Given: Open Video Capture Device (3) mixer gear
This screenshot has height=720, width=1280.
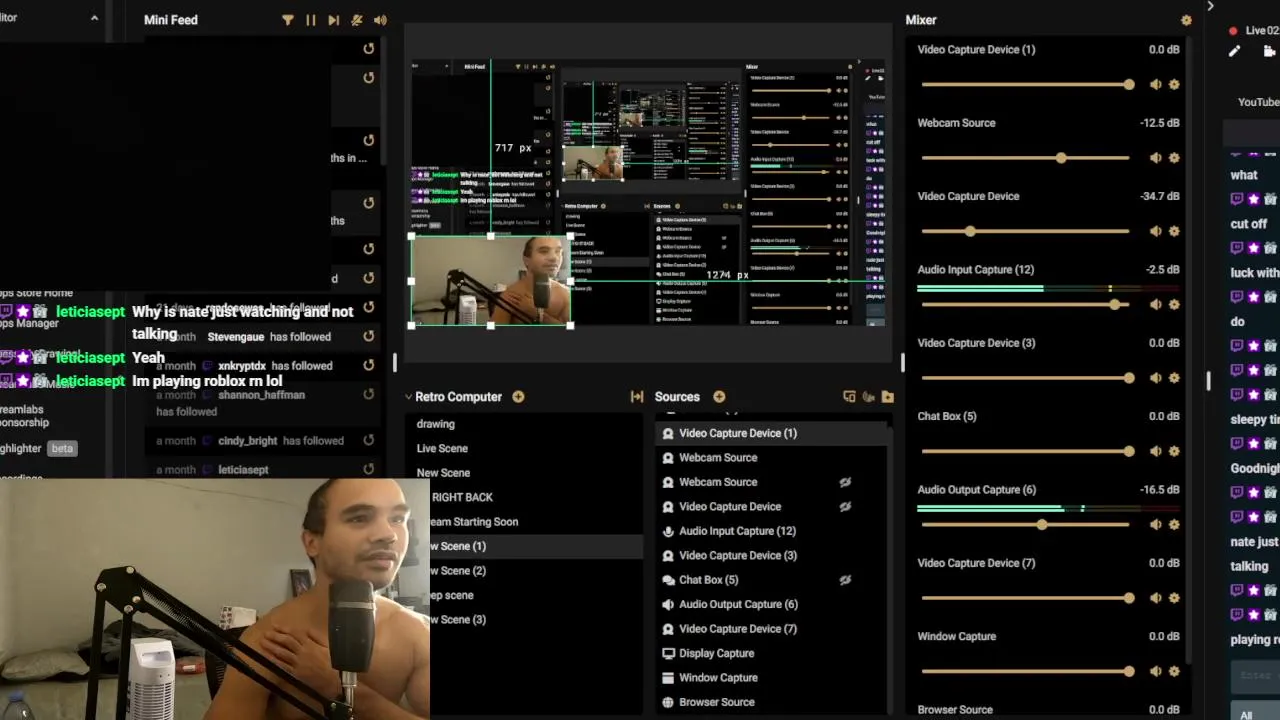Looking at the screenshot, I should click(1174, 378).
